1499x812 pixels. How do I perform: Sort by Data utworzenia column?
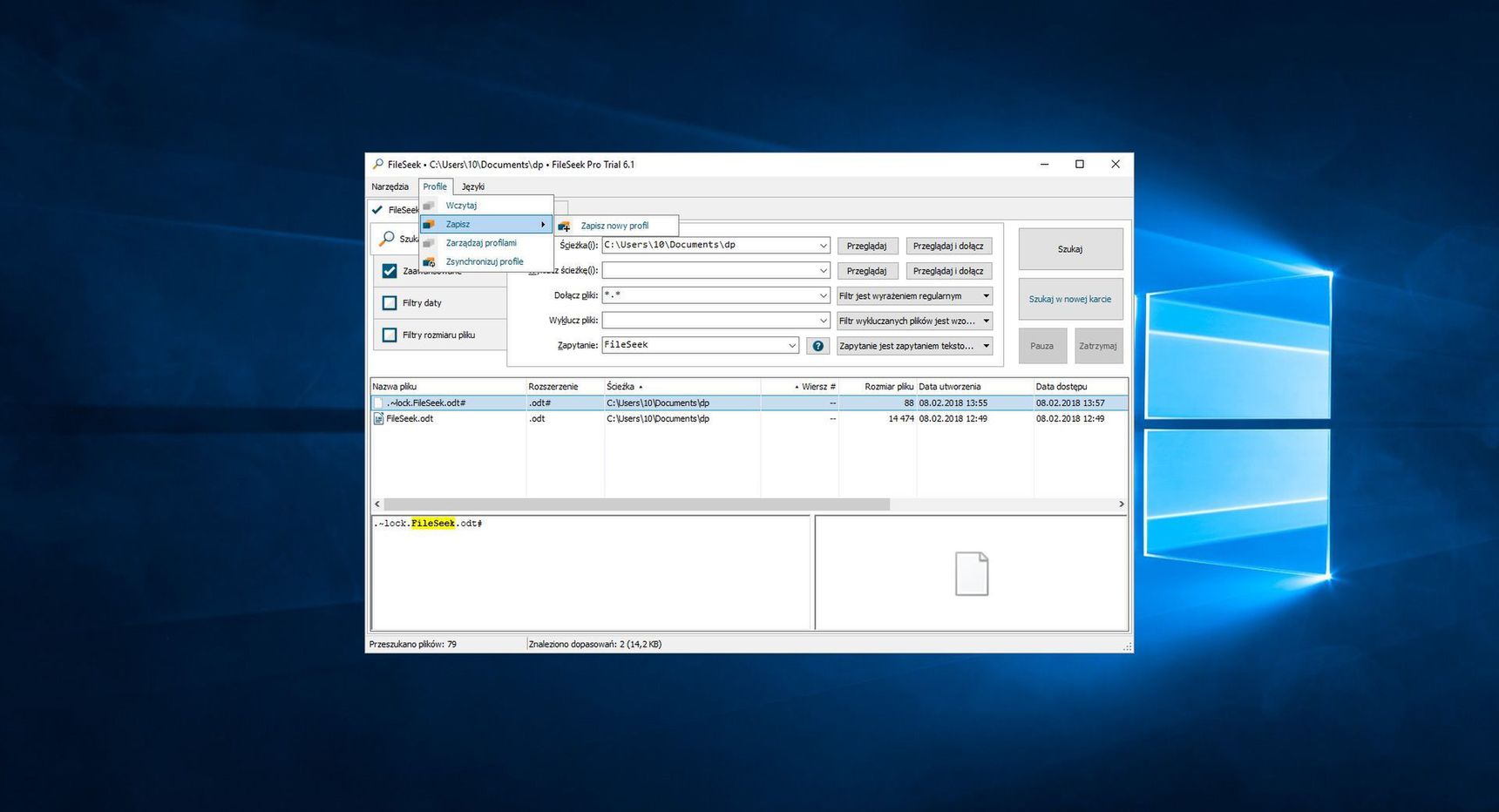975,386
